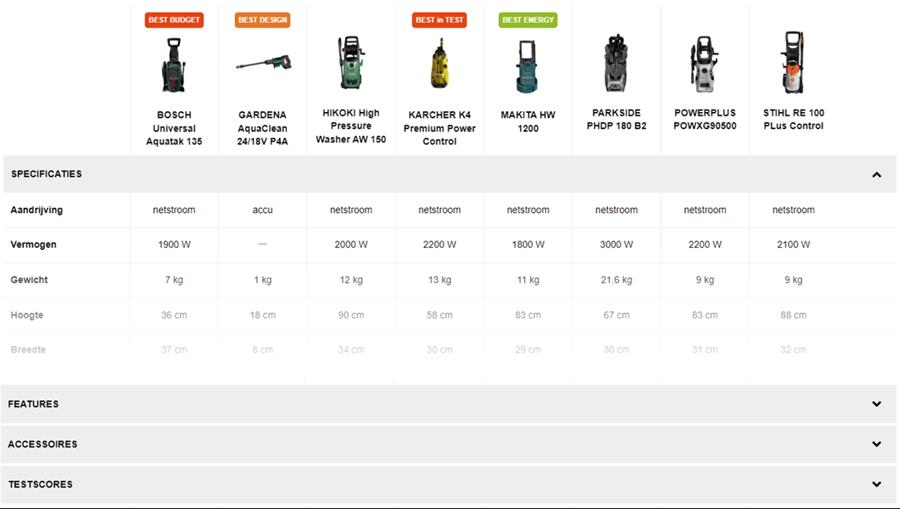Open the POWERPLUS POWXG90500 title
The height and width of the screenshot is (509, 900).
(704, 119)
